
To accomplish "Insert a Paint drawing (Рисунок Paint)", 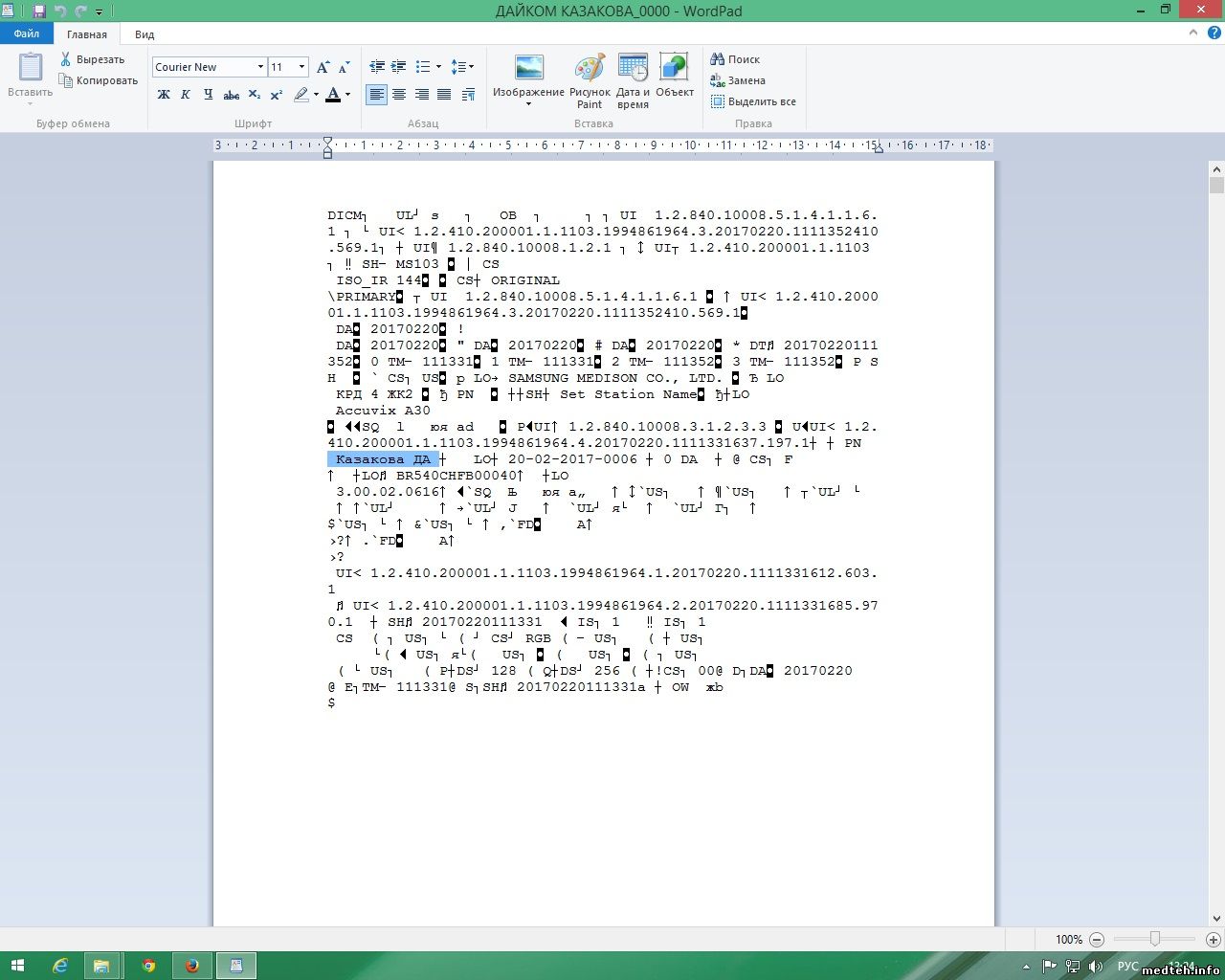I will coord(590,81).
